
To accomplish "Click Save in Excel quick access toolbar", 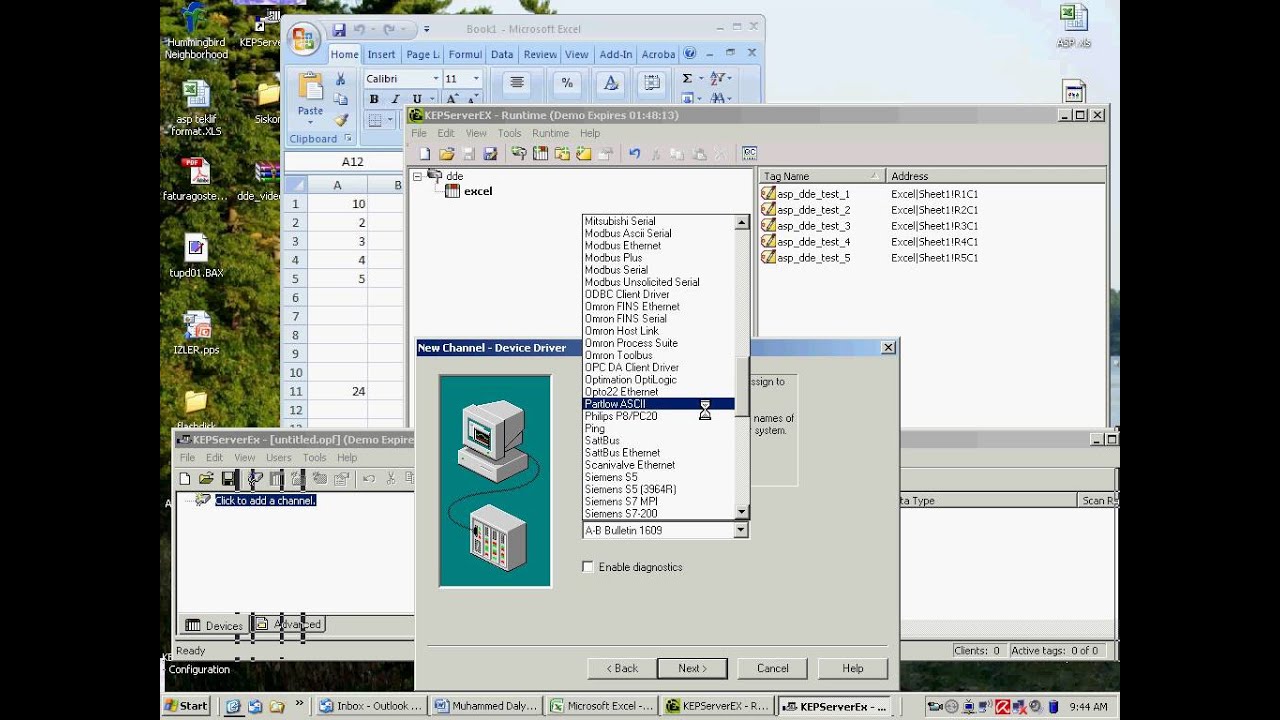I will pos(339,30).
